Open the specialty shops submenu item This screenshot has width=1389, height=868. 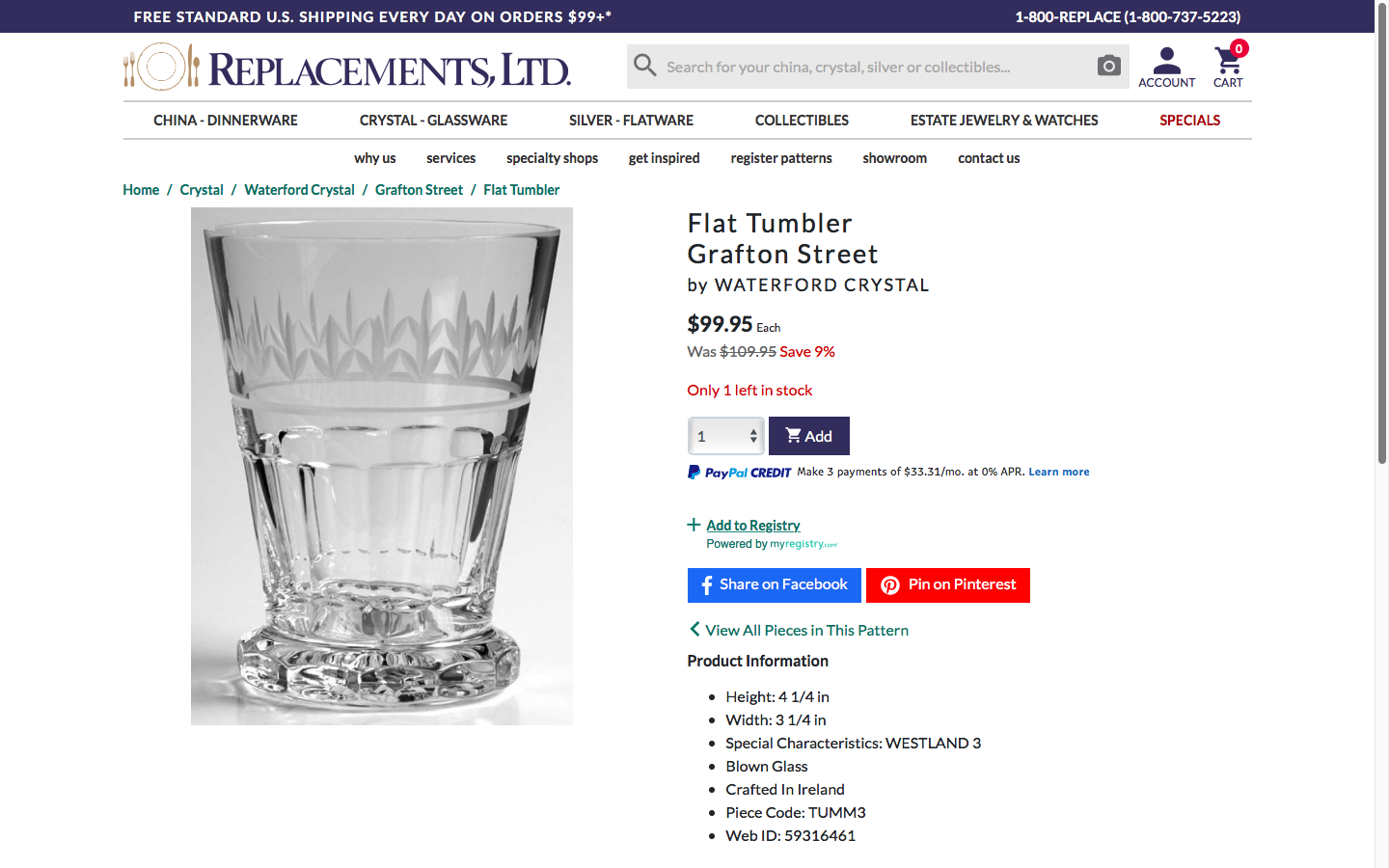pyautogui.click(x=553, y=158)
